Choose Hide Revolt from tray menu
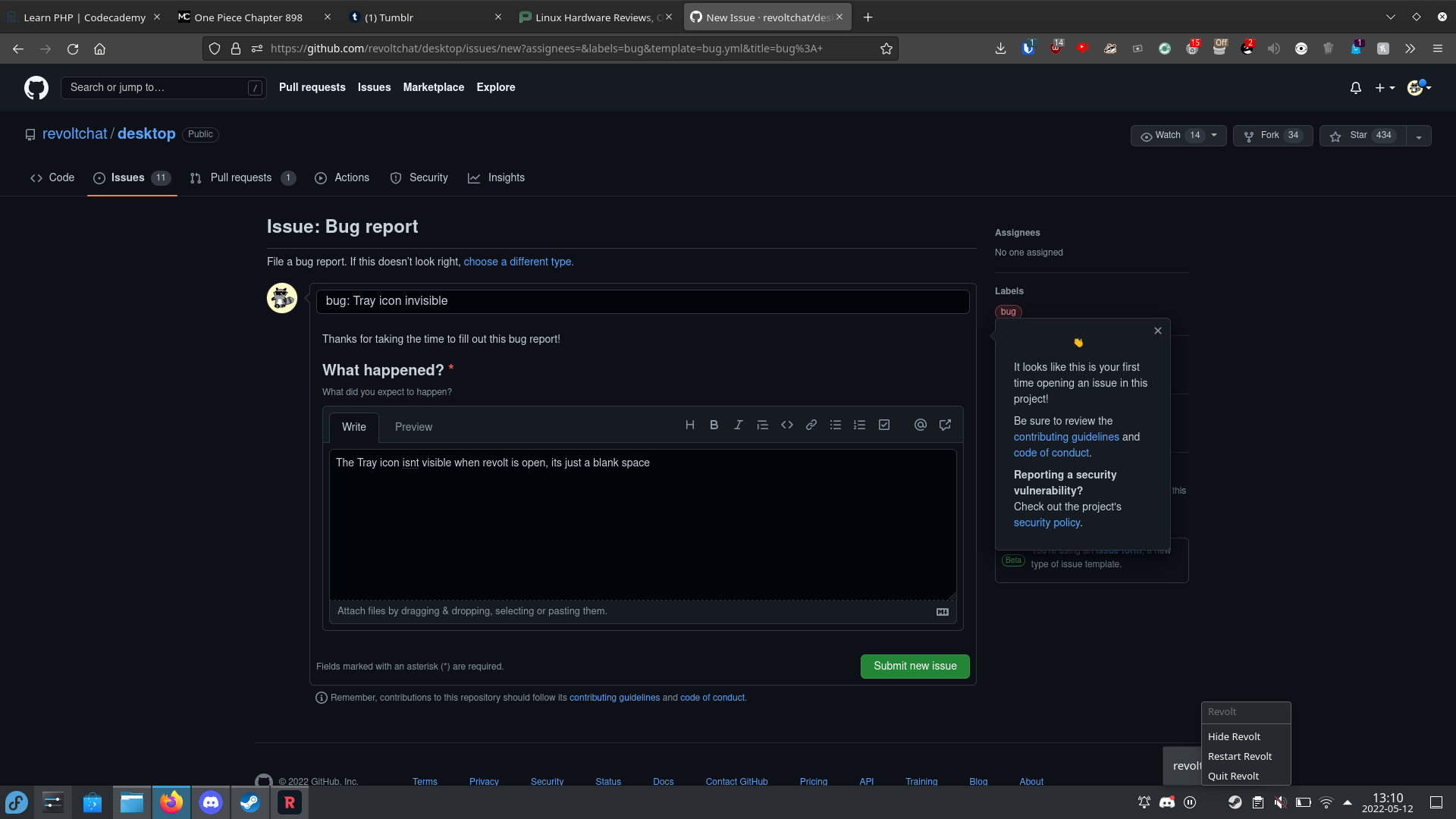Image resolution: width=1456 pixels, height=819 pixels. click(1246, 736)
